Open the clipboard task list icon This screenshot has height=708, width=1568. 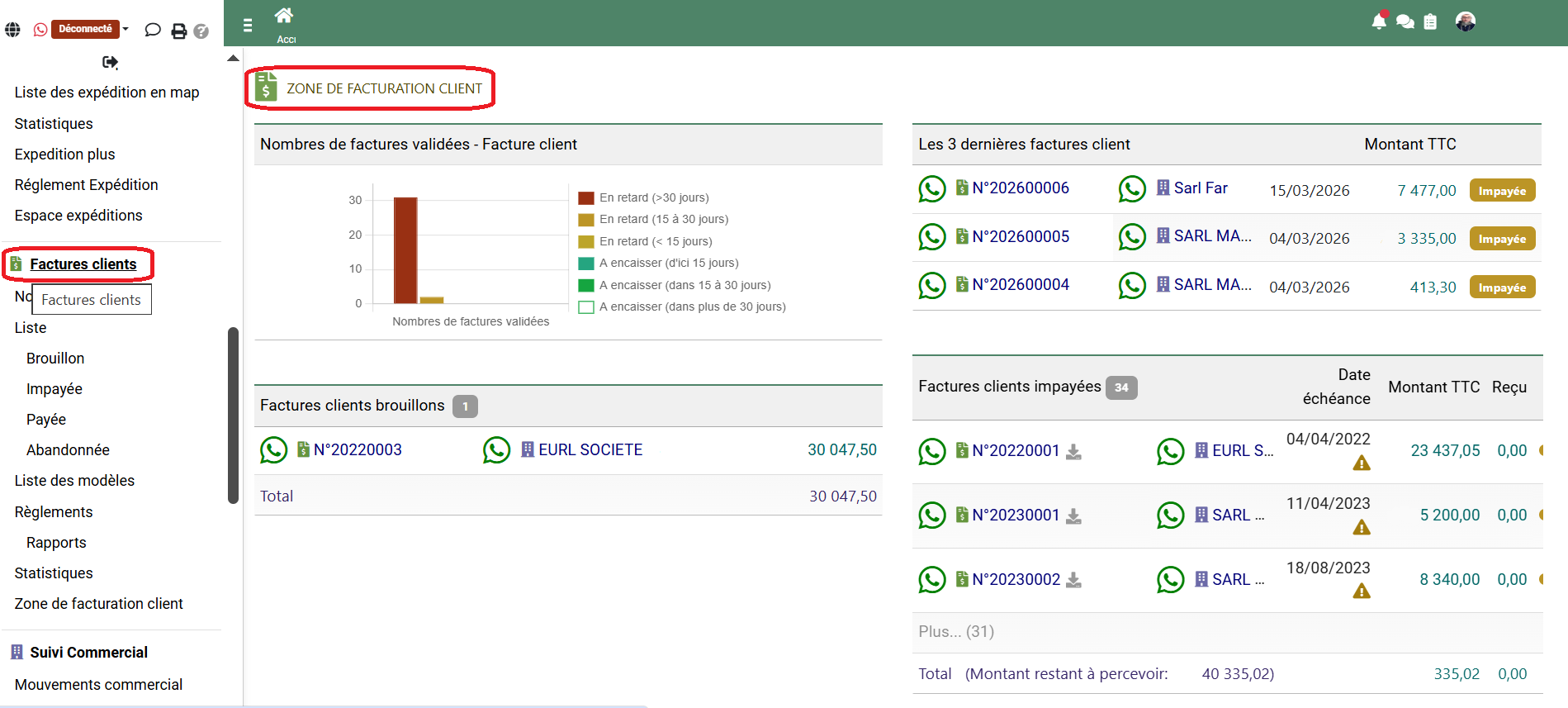(x=1430, y=21)
